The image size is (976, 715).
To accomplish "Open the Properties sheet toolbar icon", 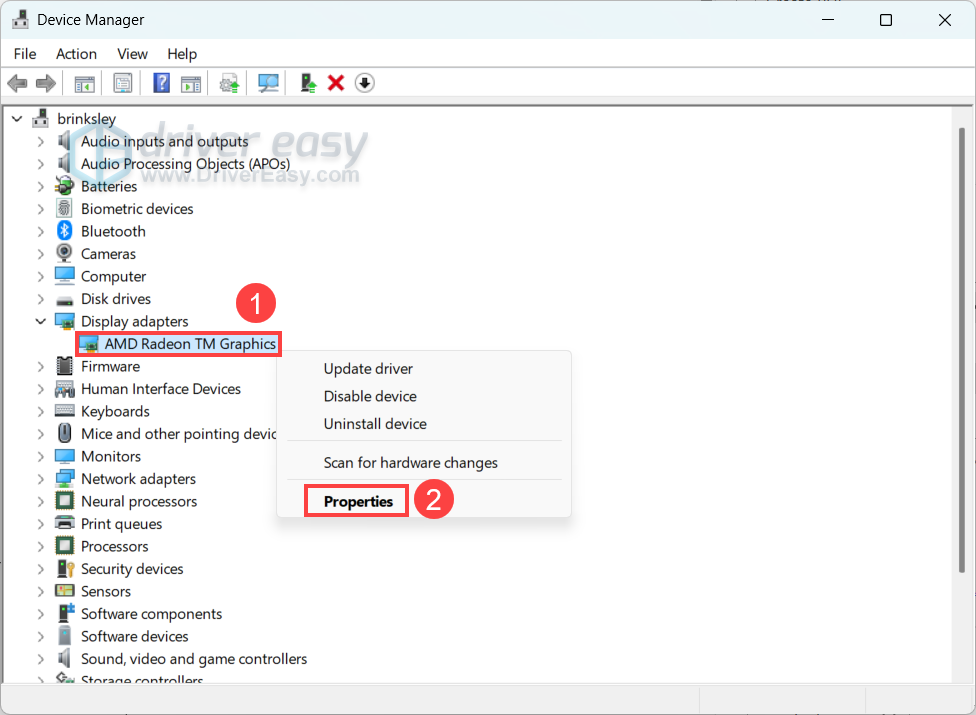I will point(123,83).
